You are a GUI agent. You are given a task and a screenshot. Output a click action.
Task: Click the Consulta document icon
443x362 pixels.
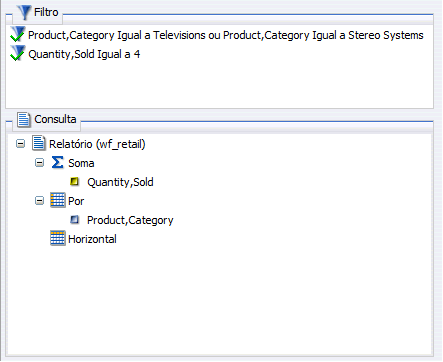(24, 120)
